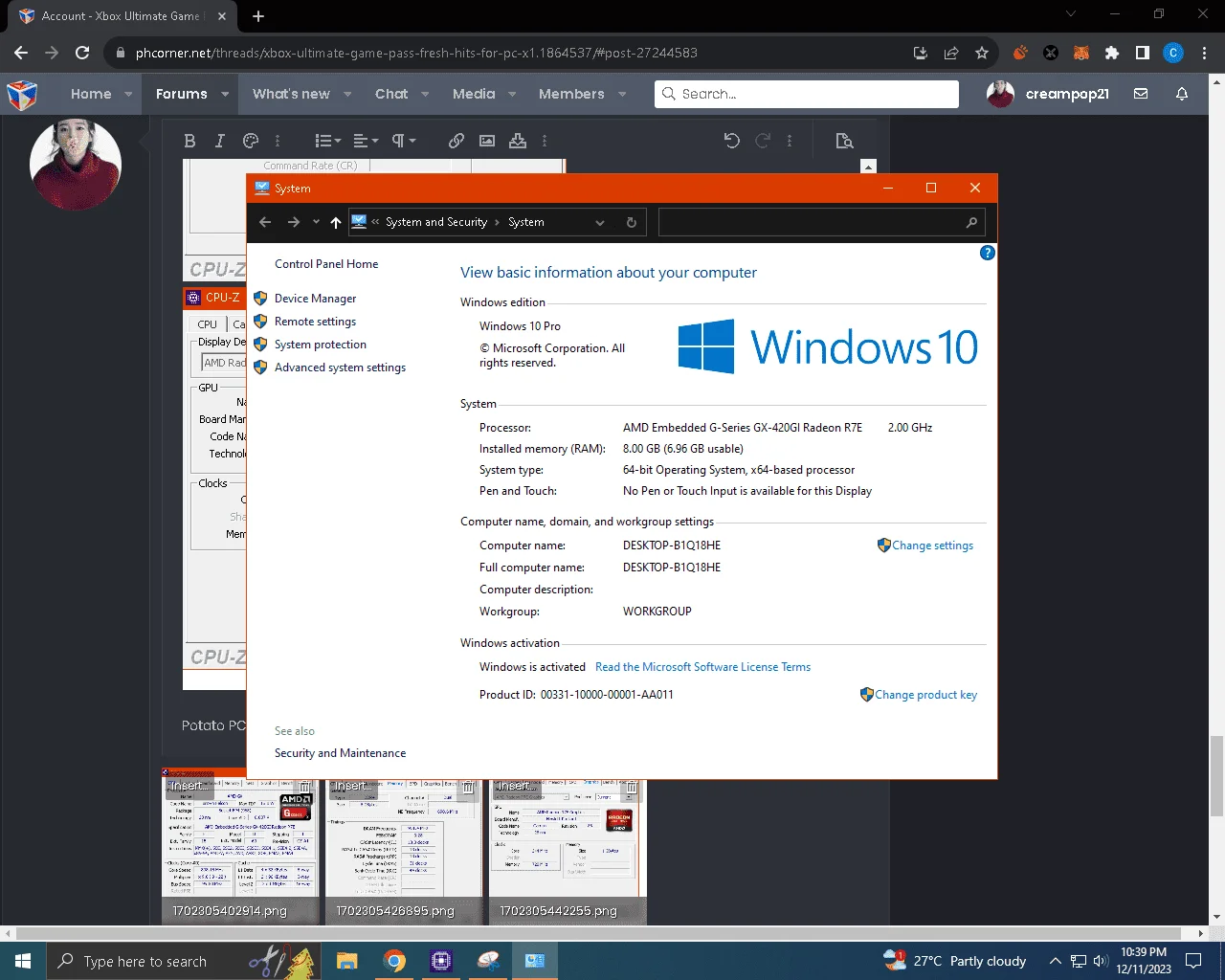The image size is (1225, 980).
Task: Open the weather widget showing Partly cloudy
Action: click(954, 961)
